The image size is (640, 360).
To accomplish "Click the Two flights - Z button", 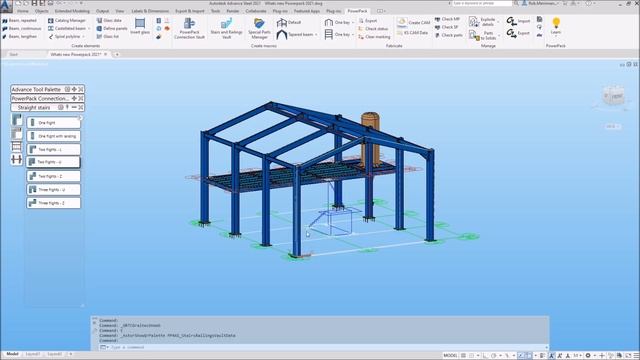I will click(53, 176).
